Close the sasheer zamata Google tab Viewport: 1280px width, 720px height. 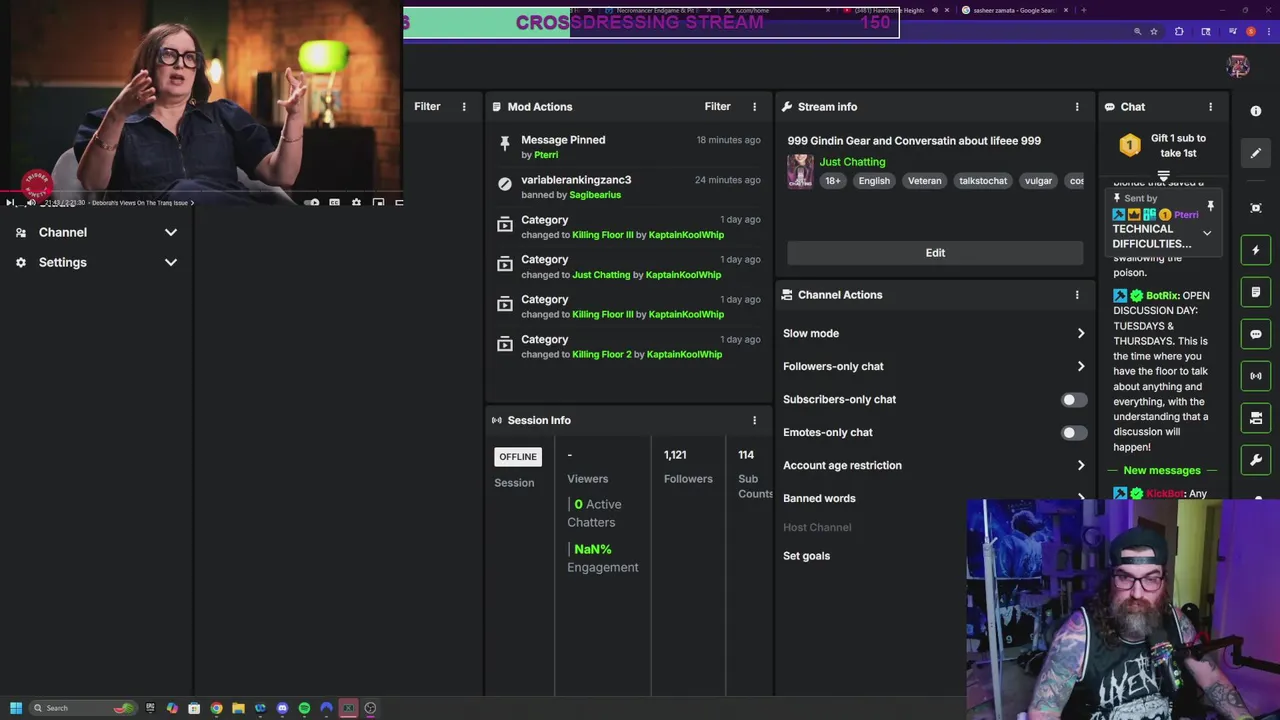1066,10
